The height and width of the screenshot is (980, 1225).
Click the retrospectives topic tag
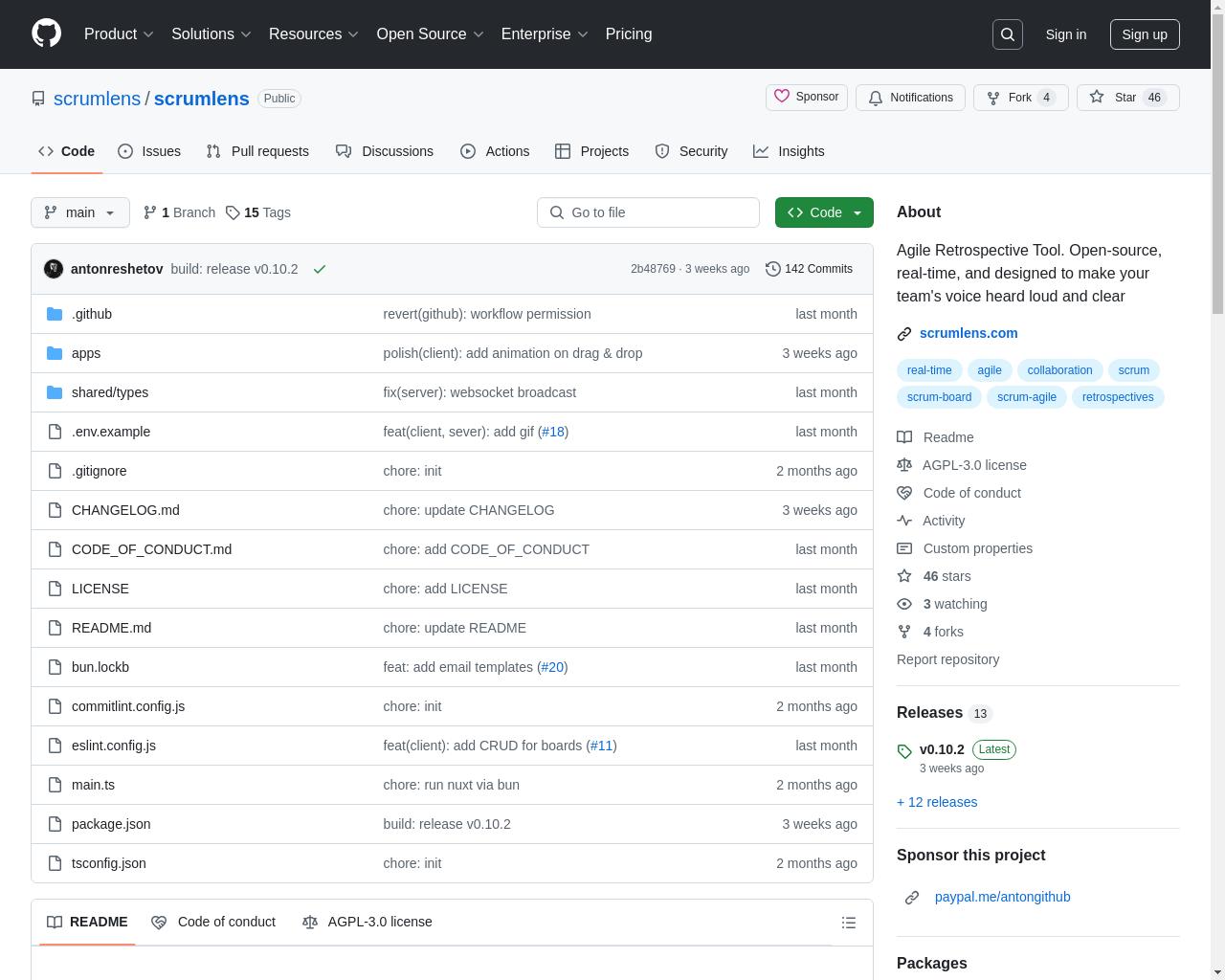[x=1118, y=397]
